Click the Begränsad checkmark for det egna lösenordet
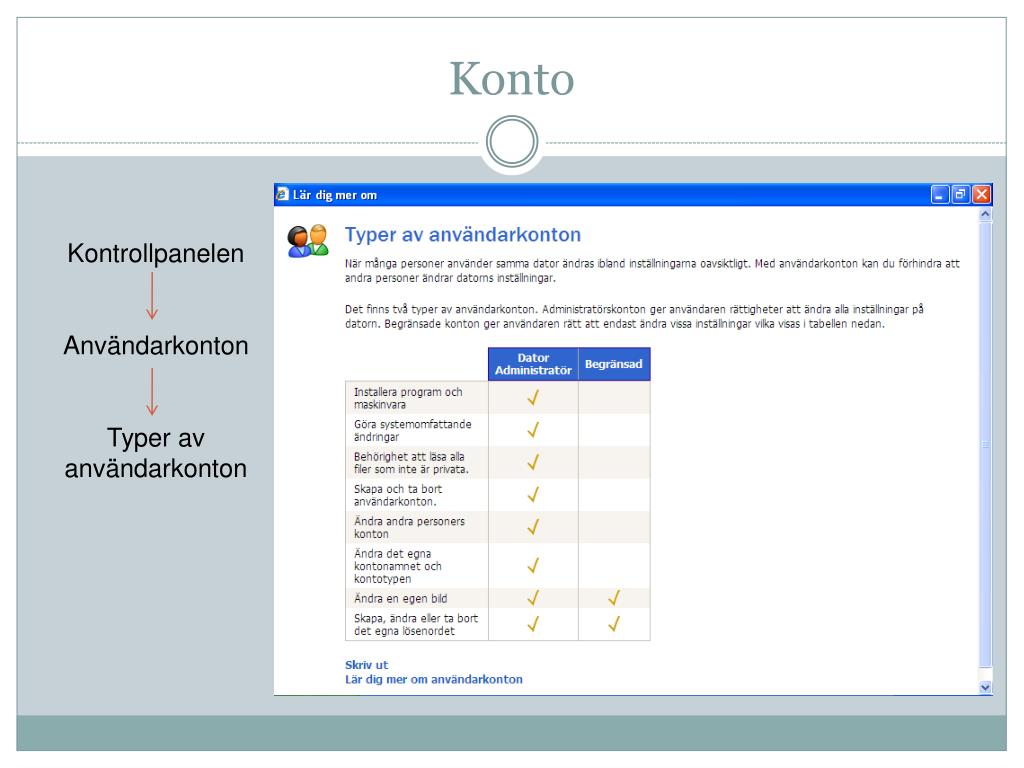 coord(614,624)
